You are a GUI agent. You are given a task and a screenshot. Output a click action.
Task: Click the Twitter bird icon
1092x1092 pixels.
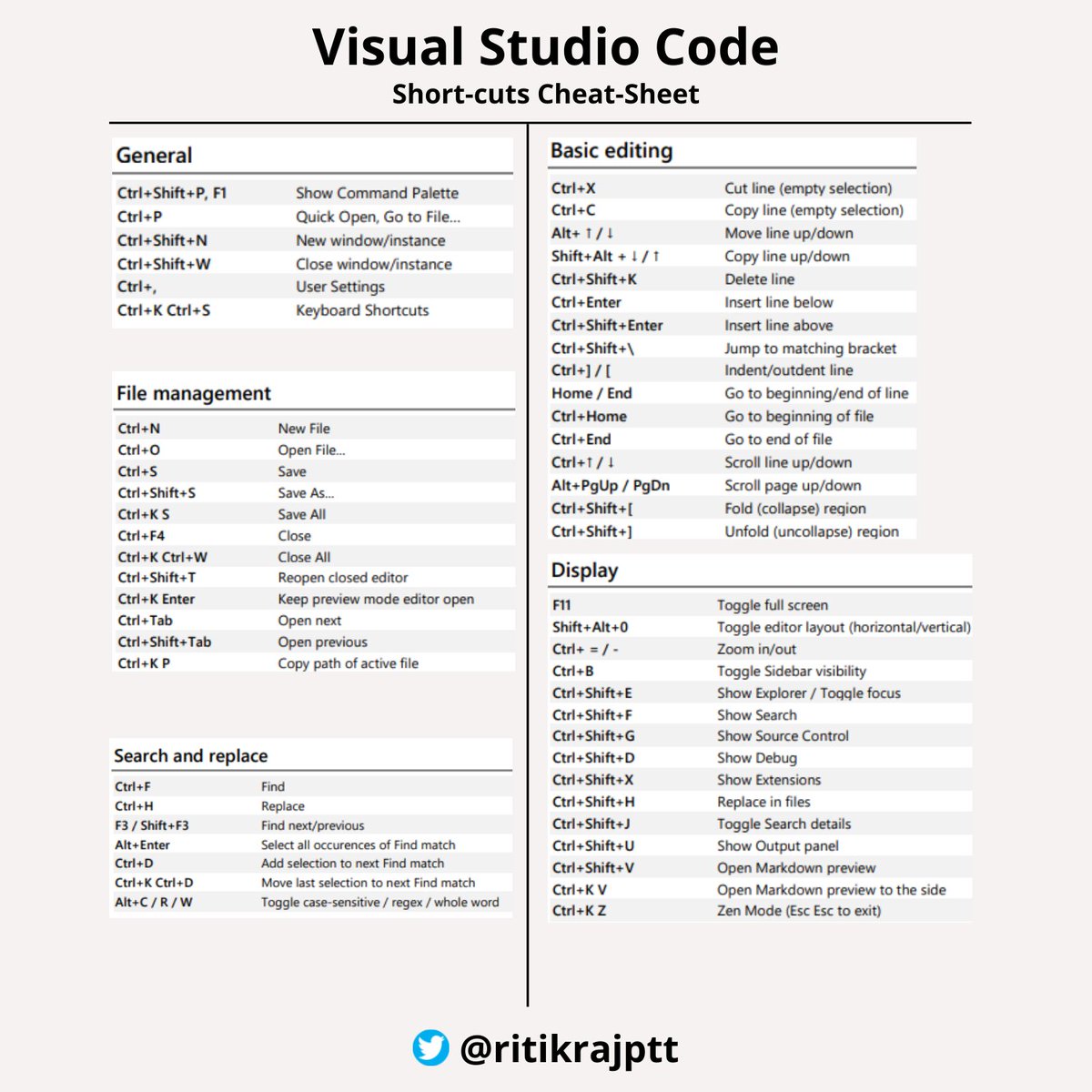430,1048
